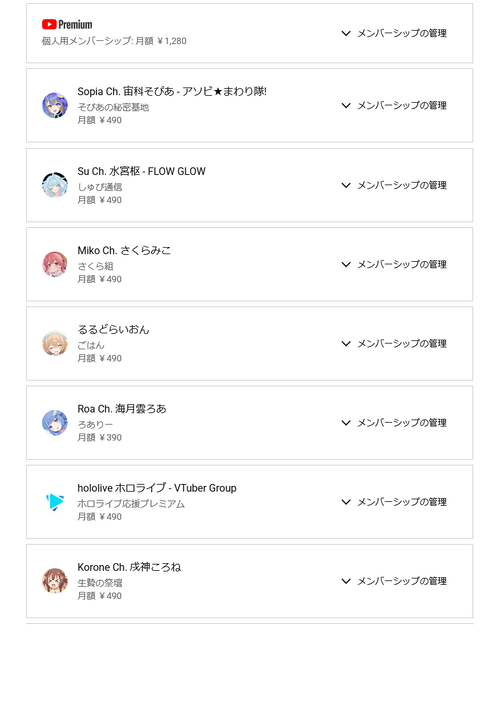
Task: Open Su Ch. 水宮枢 avatar
Action: [55, 185]
